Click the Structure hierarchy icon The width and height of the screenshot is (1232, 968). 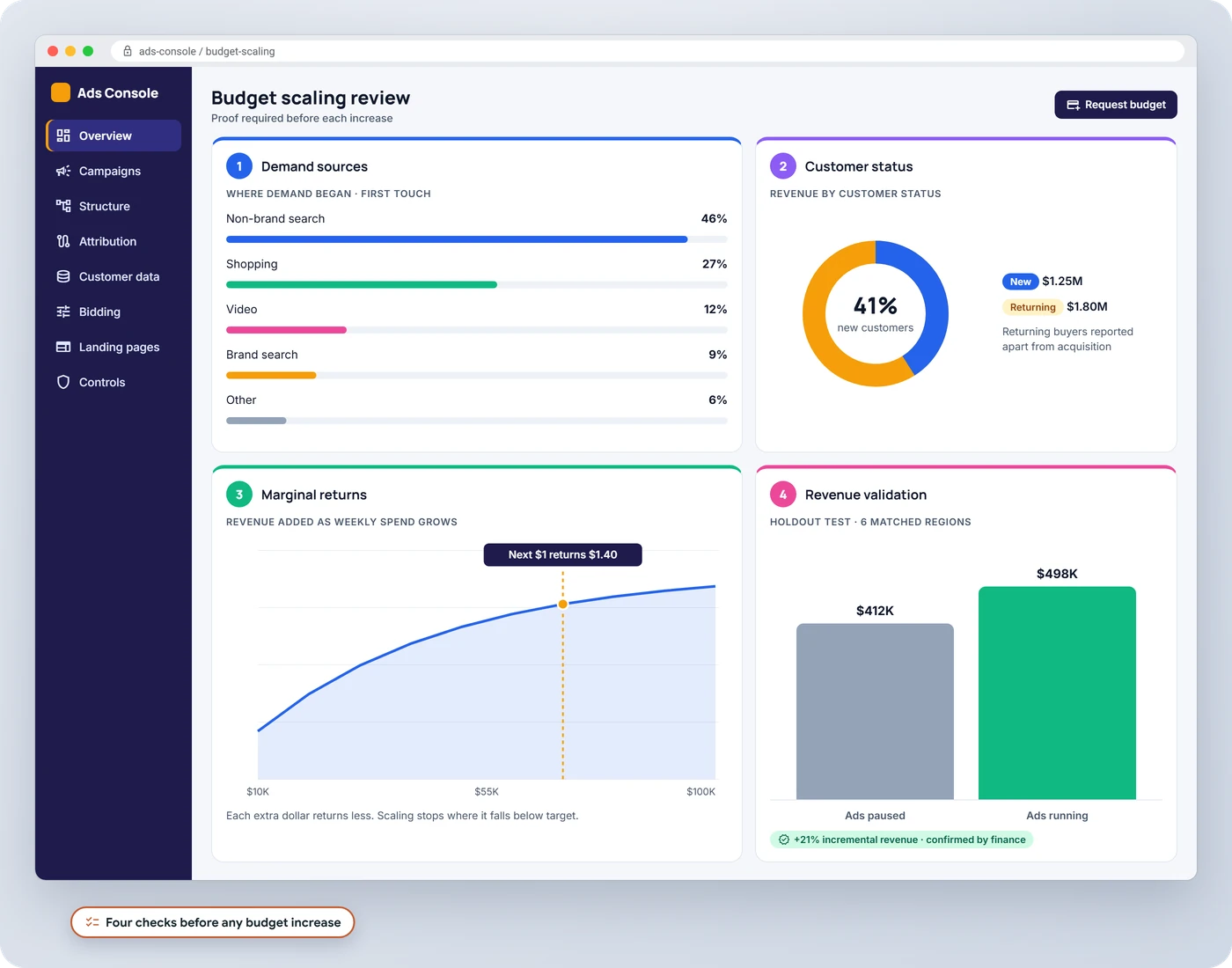pyautogui.click(x=63, y=206)
